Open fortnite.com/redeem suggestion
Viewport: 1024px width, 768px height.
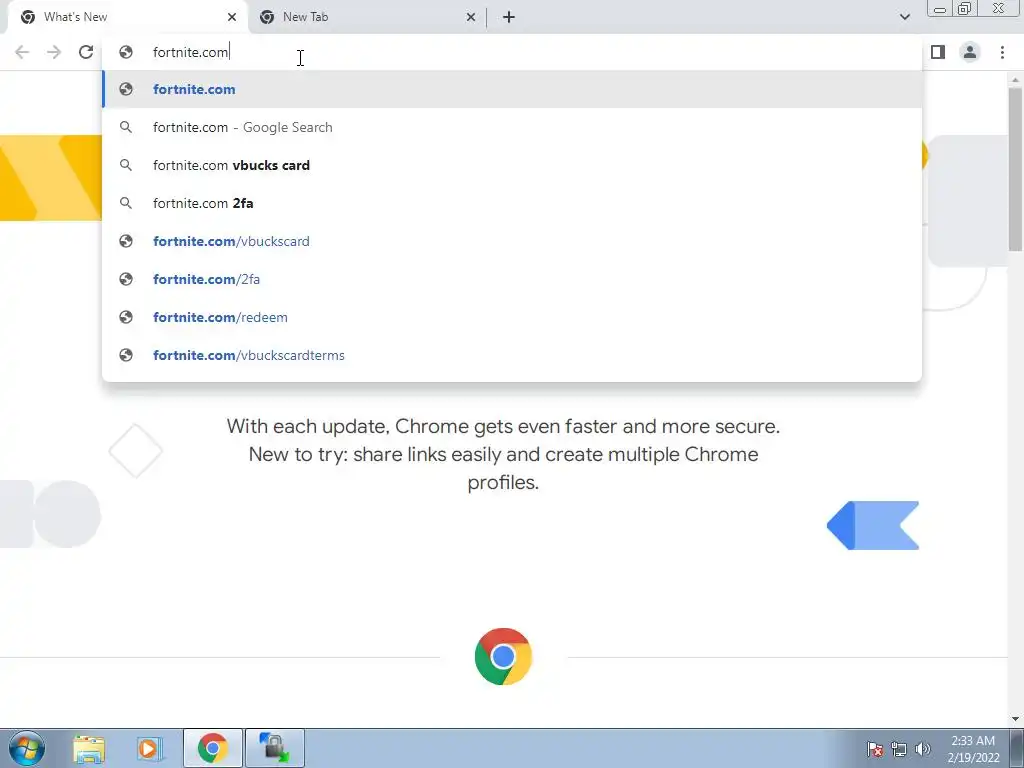point(512,317)
